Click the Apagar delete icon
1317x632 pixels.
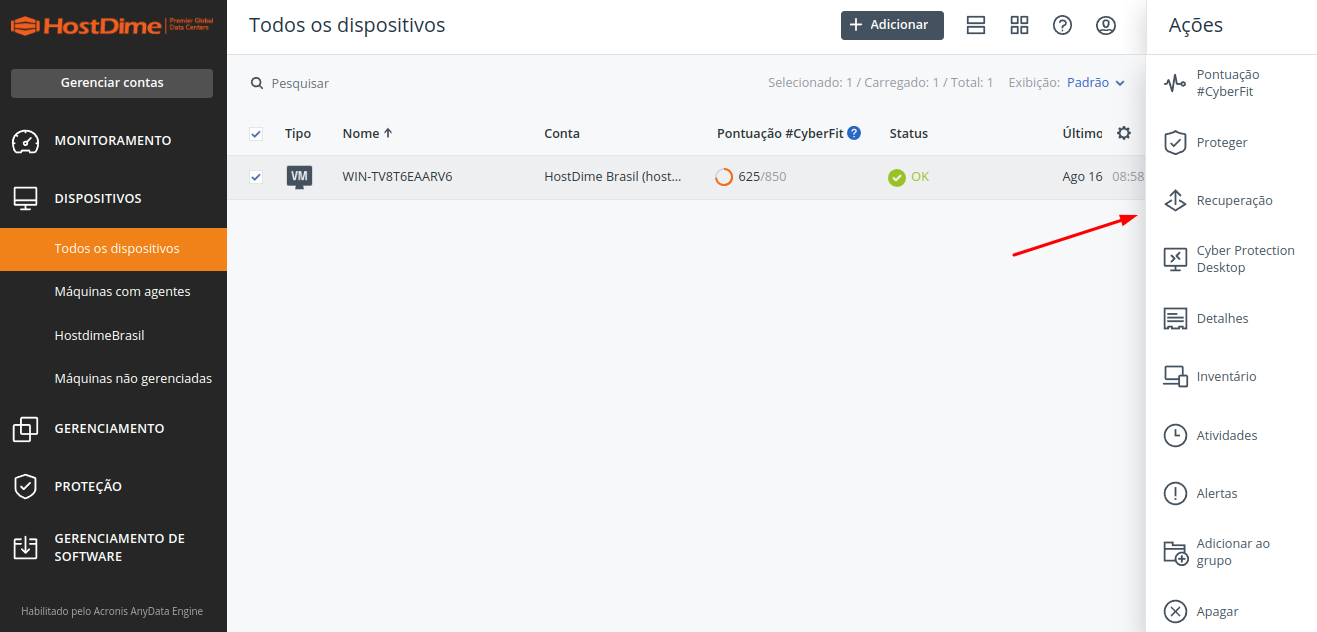(1175, 611)
